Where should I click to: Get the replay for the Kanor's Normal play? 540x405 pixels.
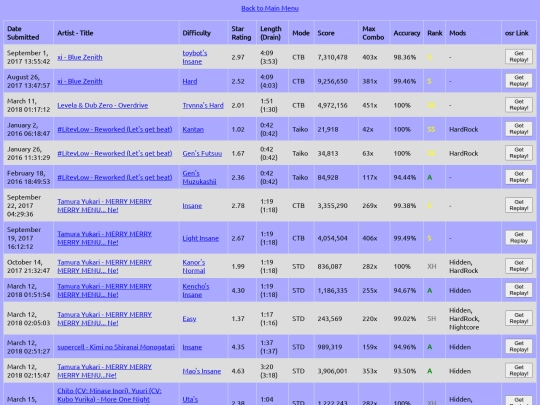coord(519,266)
